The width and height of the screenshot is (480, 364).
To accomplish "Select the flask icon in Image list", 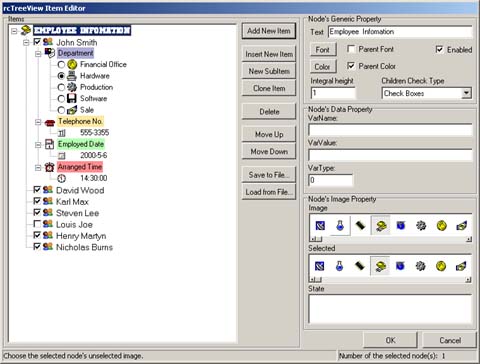I will tap(340, 226).
